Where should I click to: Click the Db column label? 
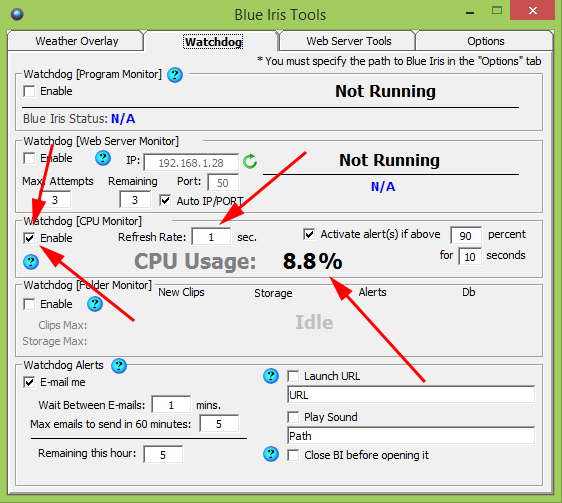click(468, 292)
